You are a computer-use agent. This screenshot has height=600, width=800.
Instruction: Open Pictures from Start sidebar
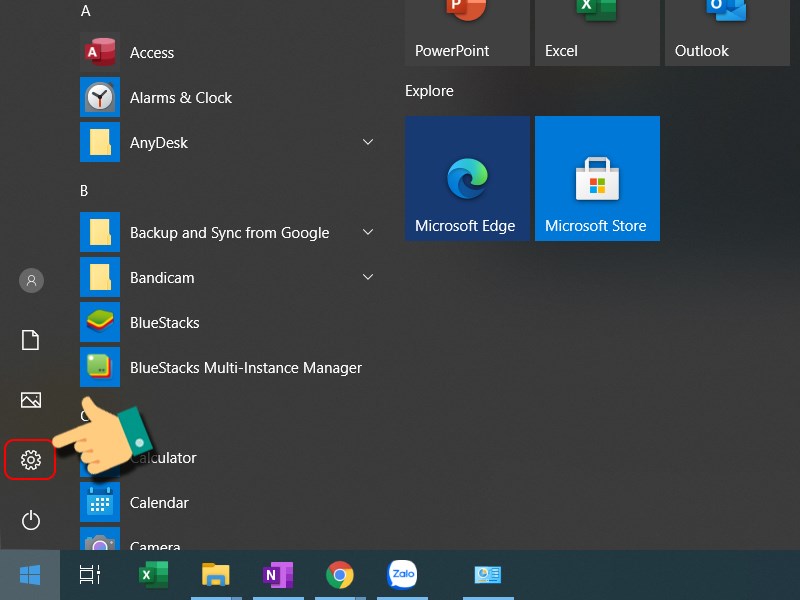tap(31, 400)
